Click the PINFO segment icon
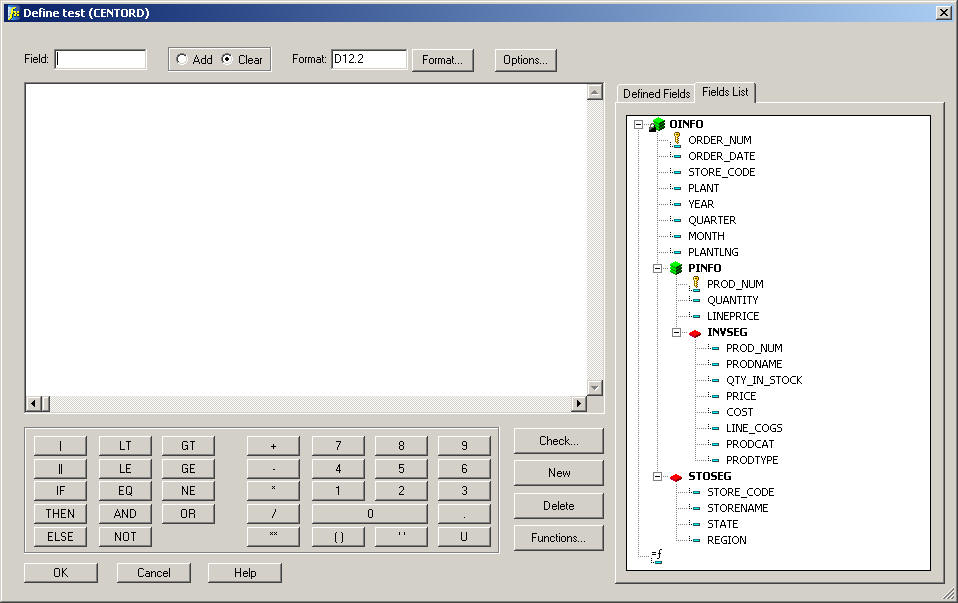 coord(676,268)
